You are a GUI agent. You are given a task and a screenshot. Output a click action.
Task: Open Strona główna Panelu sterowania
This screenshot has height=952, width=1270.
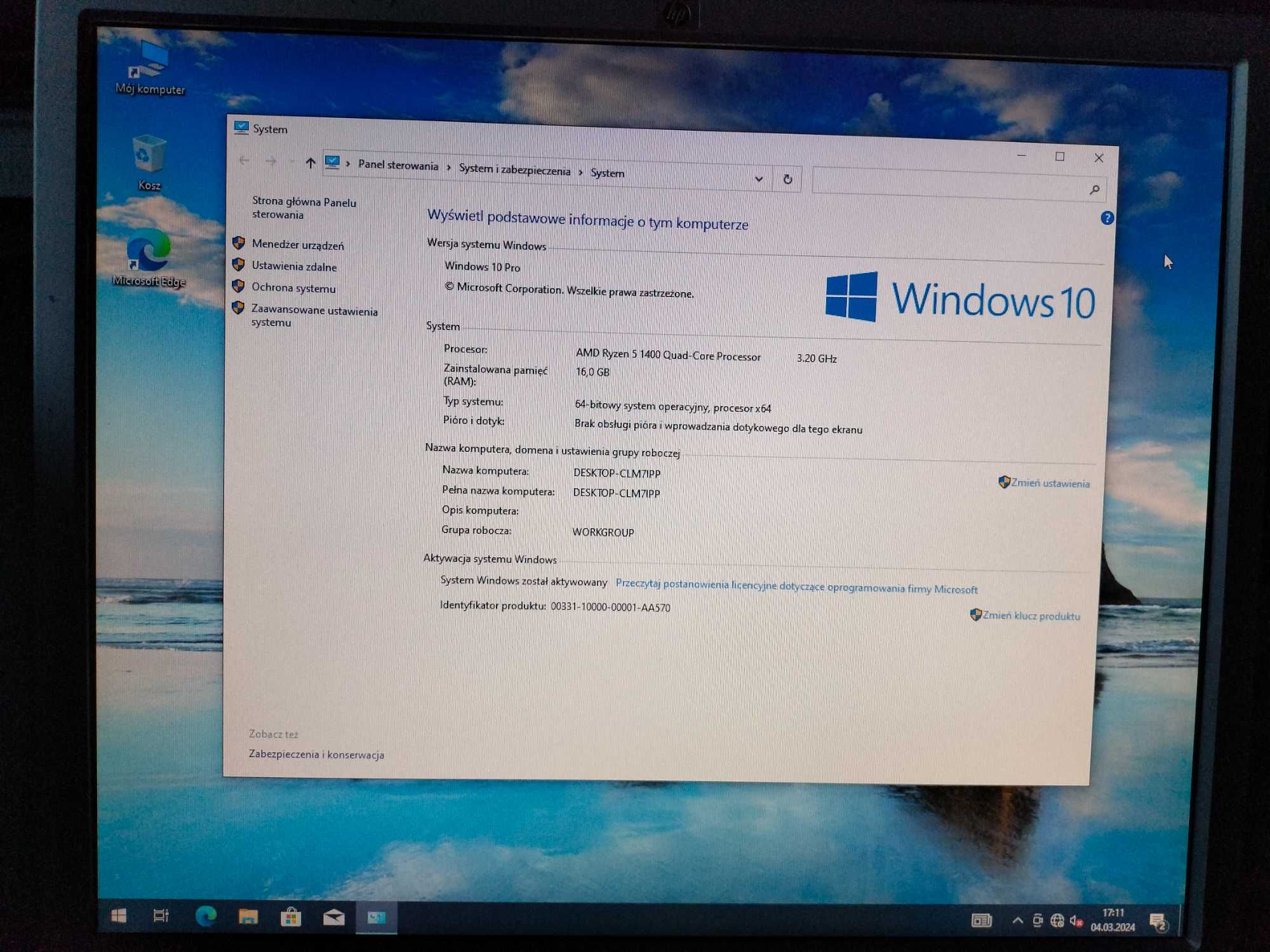pos(304,208)
